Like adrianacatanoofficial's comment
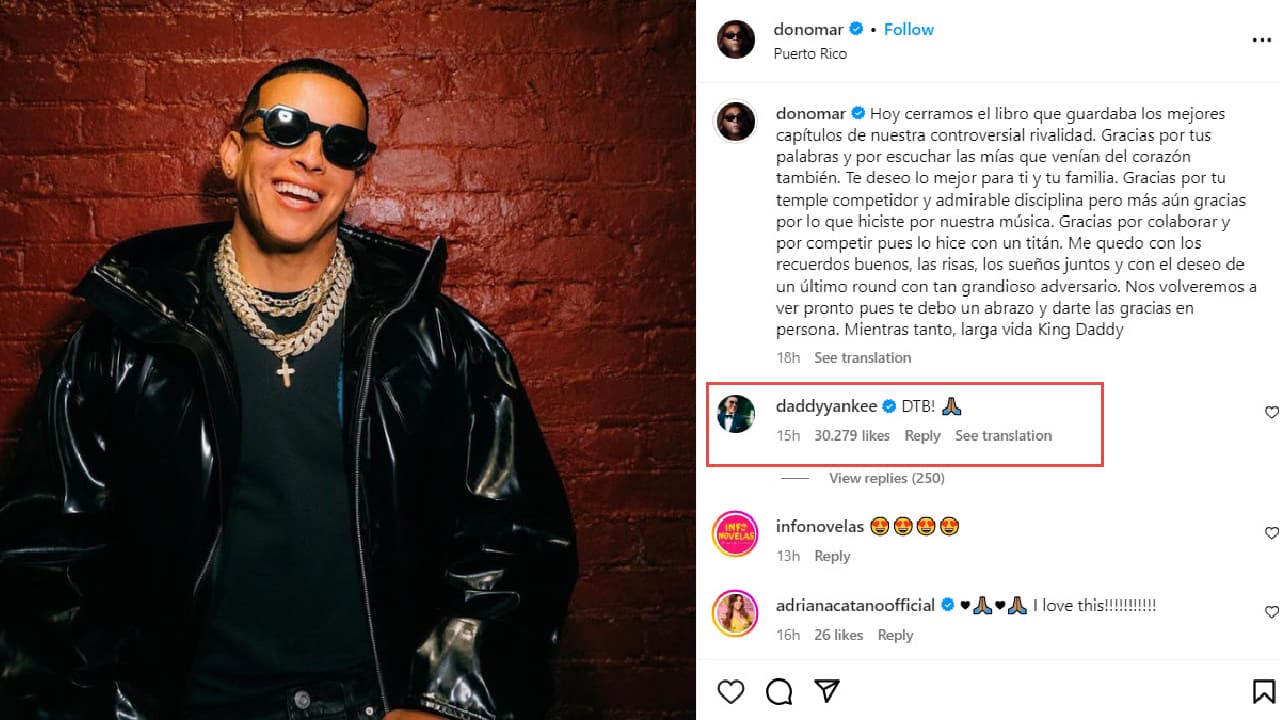1280x720 pixels. pyautogui.click(x=1270, y=612)
